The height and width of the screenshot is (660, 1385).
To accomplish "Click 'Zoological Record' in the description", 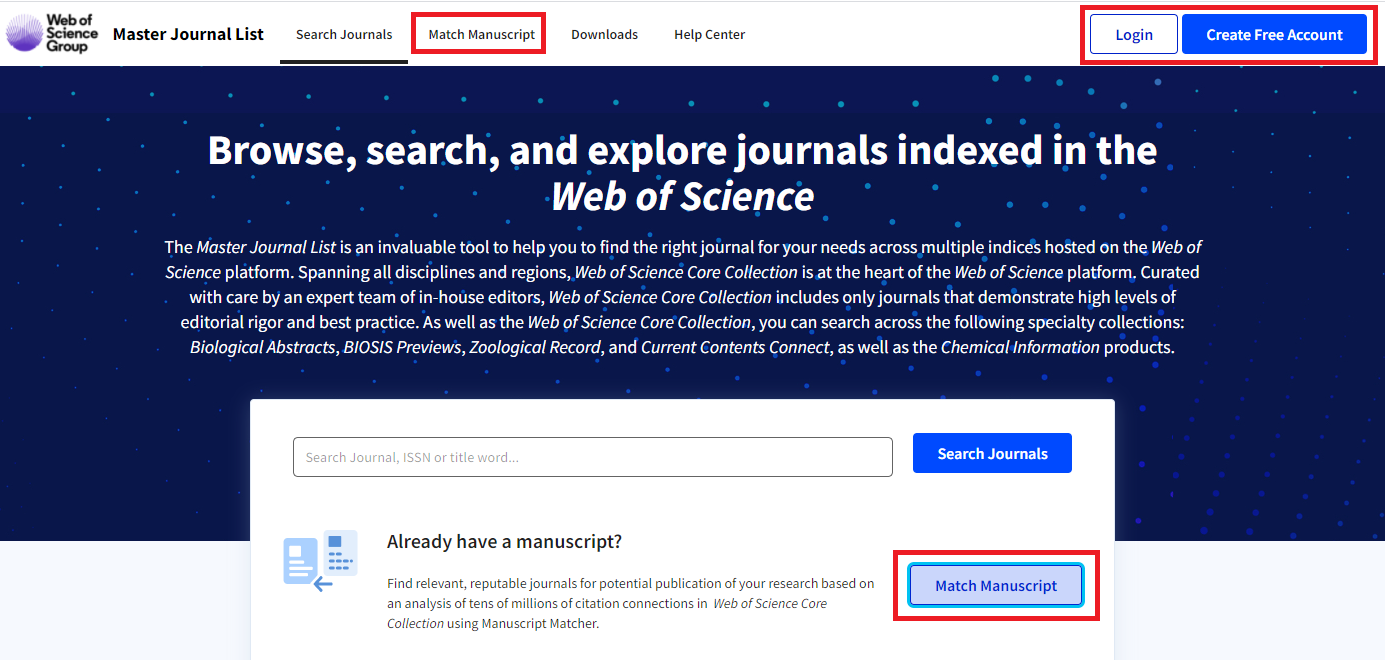I will point(535,348).
